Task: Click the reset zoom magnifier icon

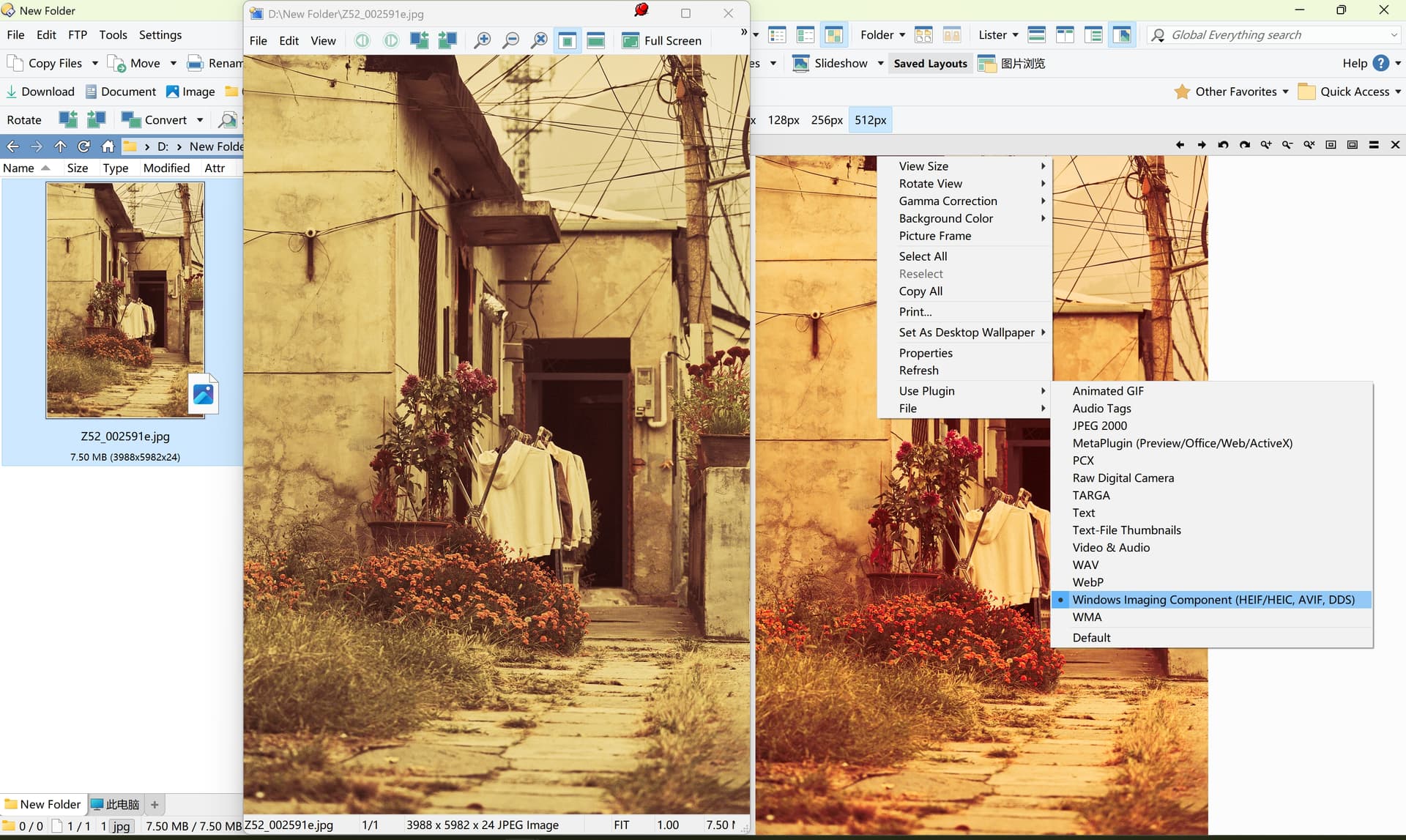Action: tap(539, 40)
